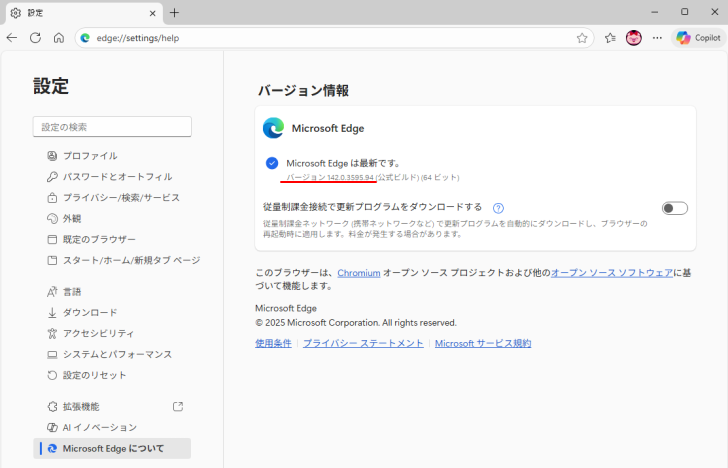Screen dimensions: 728x468
Task: Maximize the browser window
Action: point(684,12)
